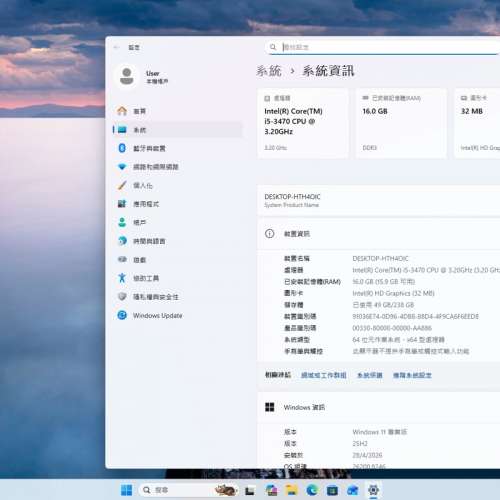500x500 pixels.
Task: Click the Intel(R) HD Graphics (32 MB) value
Action: click(393, 293)
